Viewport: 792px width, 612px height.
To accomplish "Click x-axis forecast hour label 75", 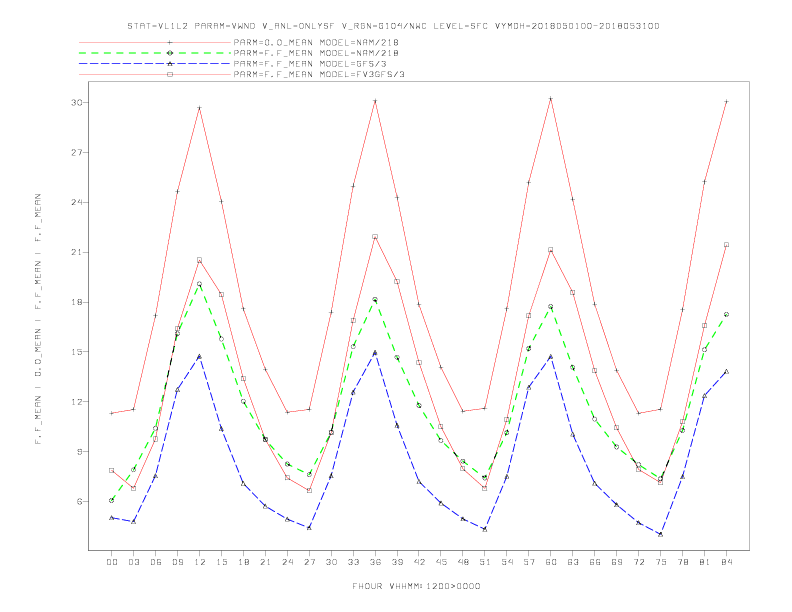I will (661, 562).
